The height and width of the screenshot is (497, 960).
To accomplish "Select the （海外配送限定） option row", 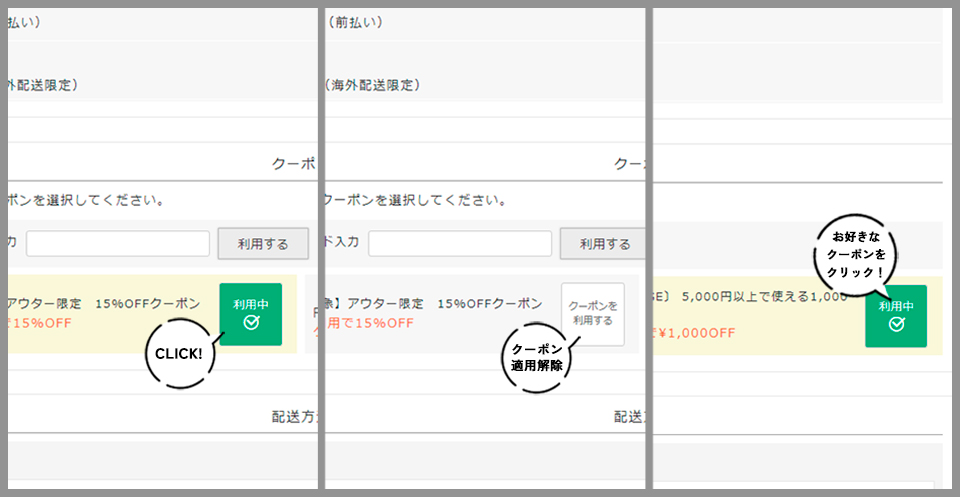I will coord(372,85).
